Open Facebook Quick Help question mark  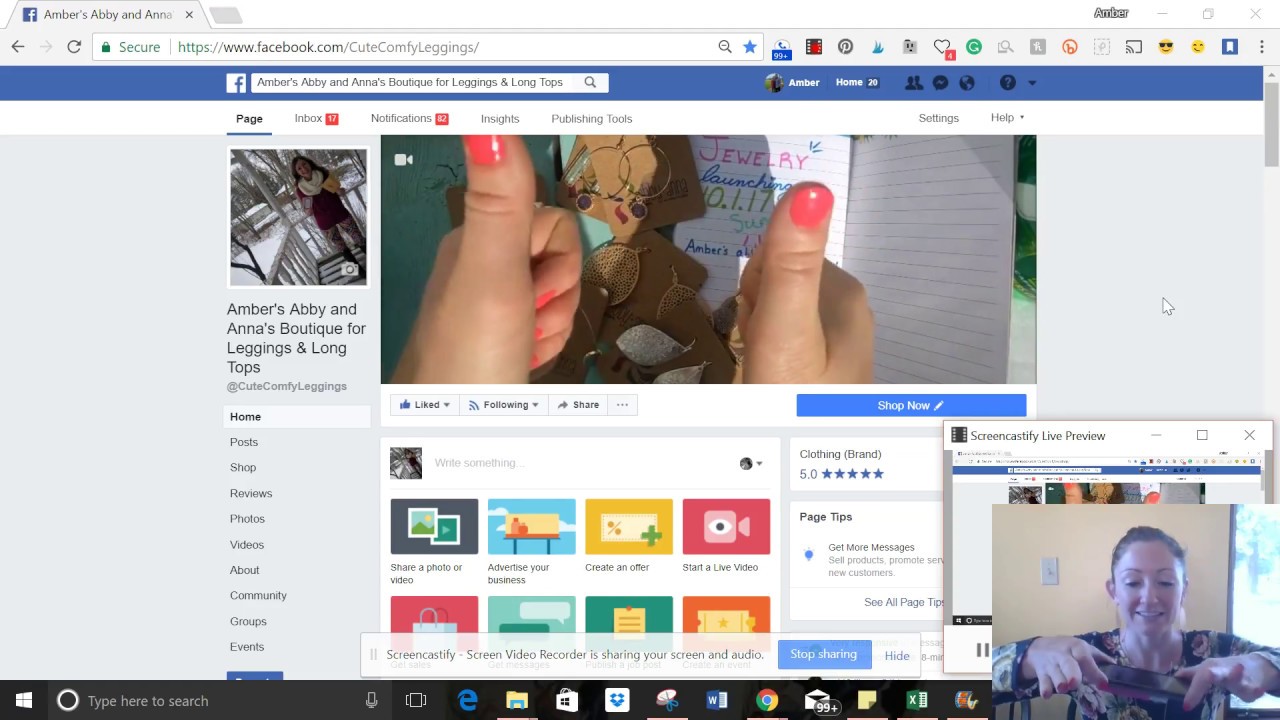pos(1008,83)
